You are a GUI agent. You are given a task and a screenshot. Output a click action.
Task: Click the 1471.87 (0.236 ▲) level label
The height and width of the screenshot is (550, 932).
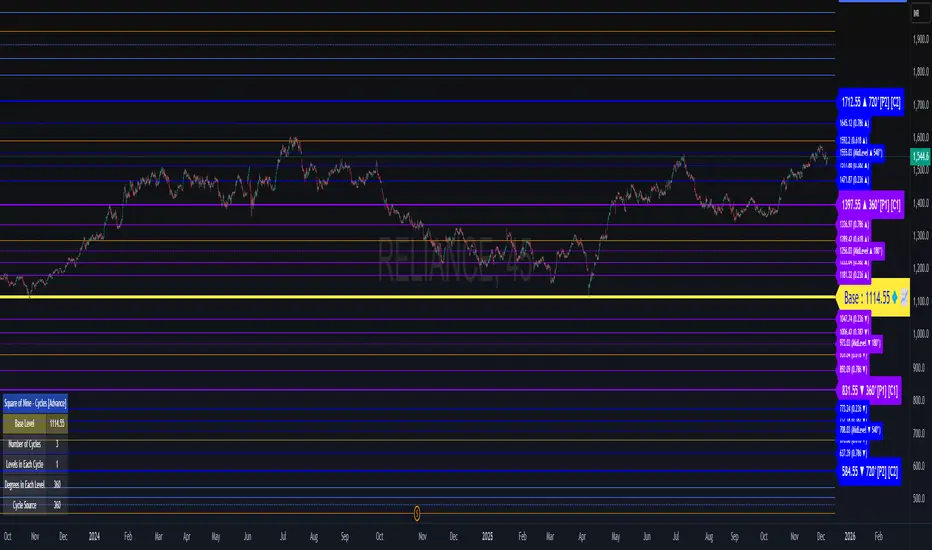[x=854, y=180]
